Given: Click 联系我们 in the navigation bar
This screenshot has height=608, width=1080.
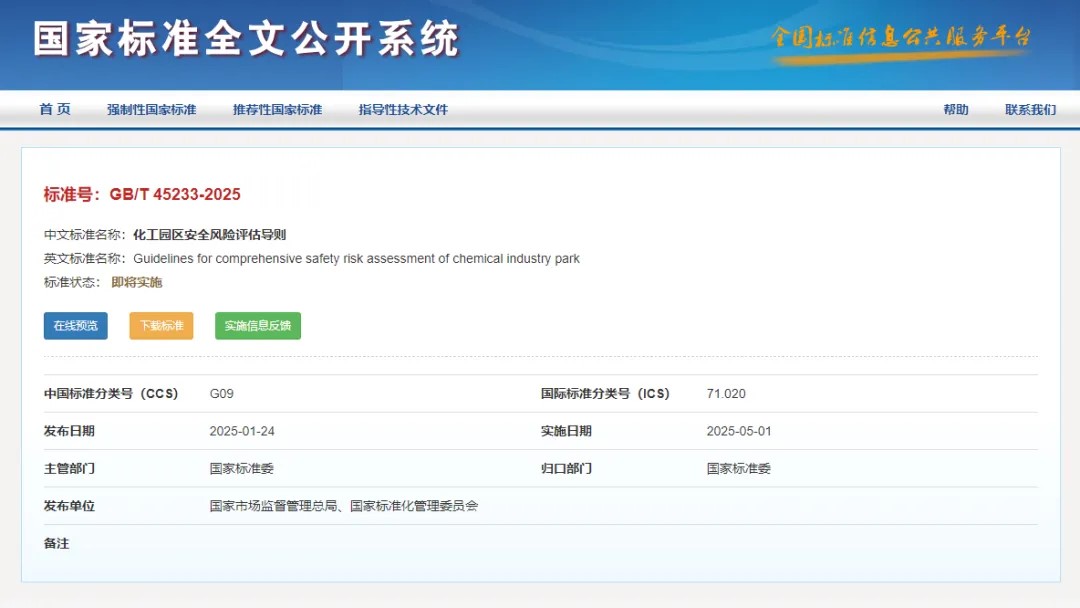Looking at the screenshot, I should click(1030, 110).
